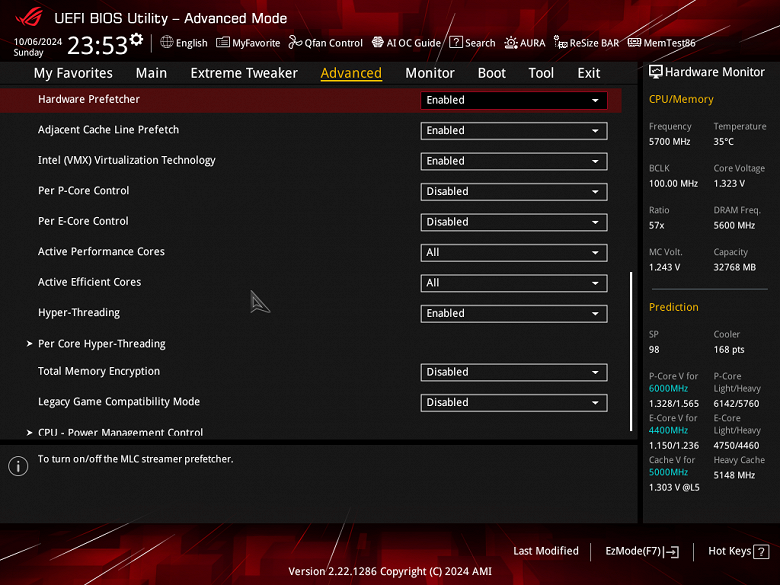This screenshot has width=780, height=585.
Task: Click Prediction section heading
Action: 674,307
